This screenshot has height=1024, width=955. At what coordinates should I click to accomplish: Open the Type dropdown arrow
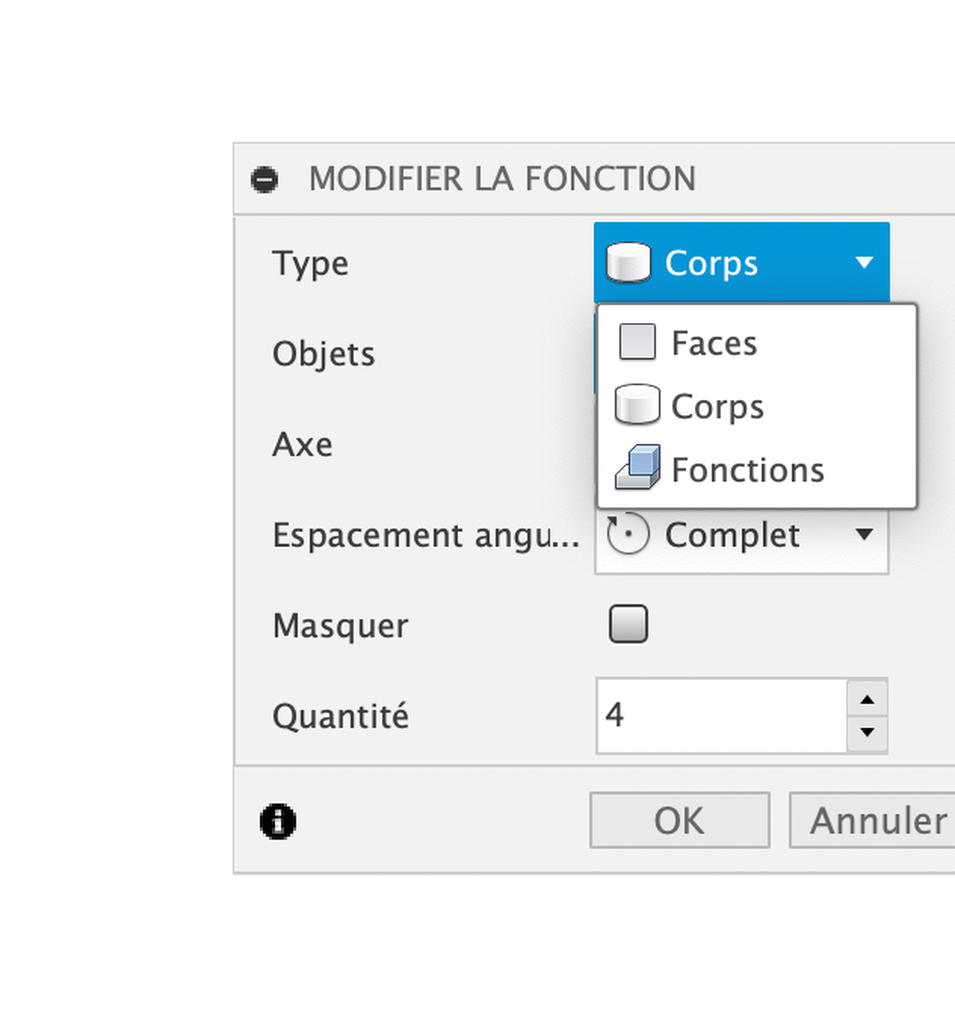click(x=864, y=263)
